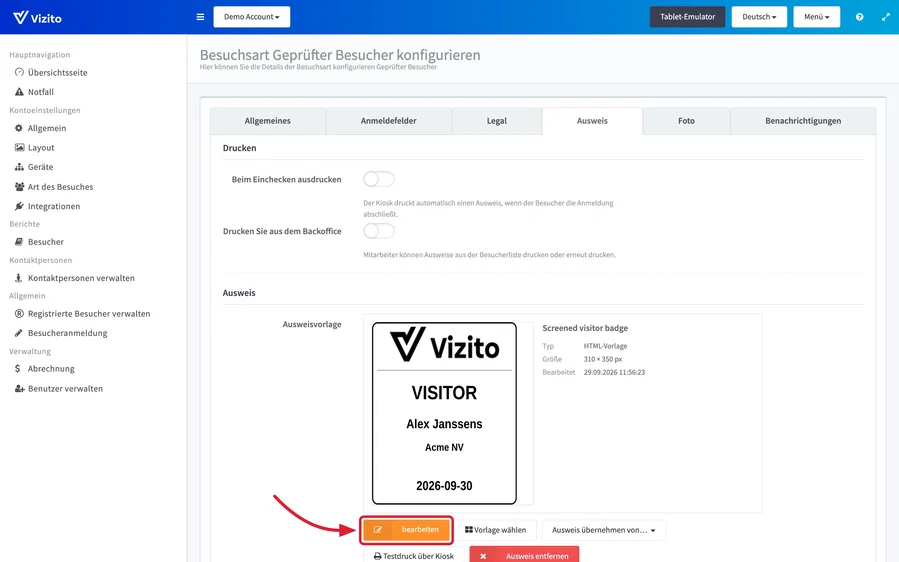Switch to the Foto tab
Screen dimensions: 899x562
click(x=686, y=121)
